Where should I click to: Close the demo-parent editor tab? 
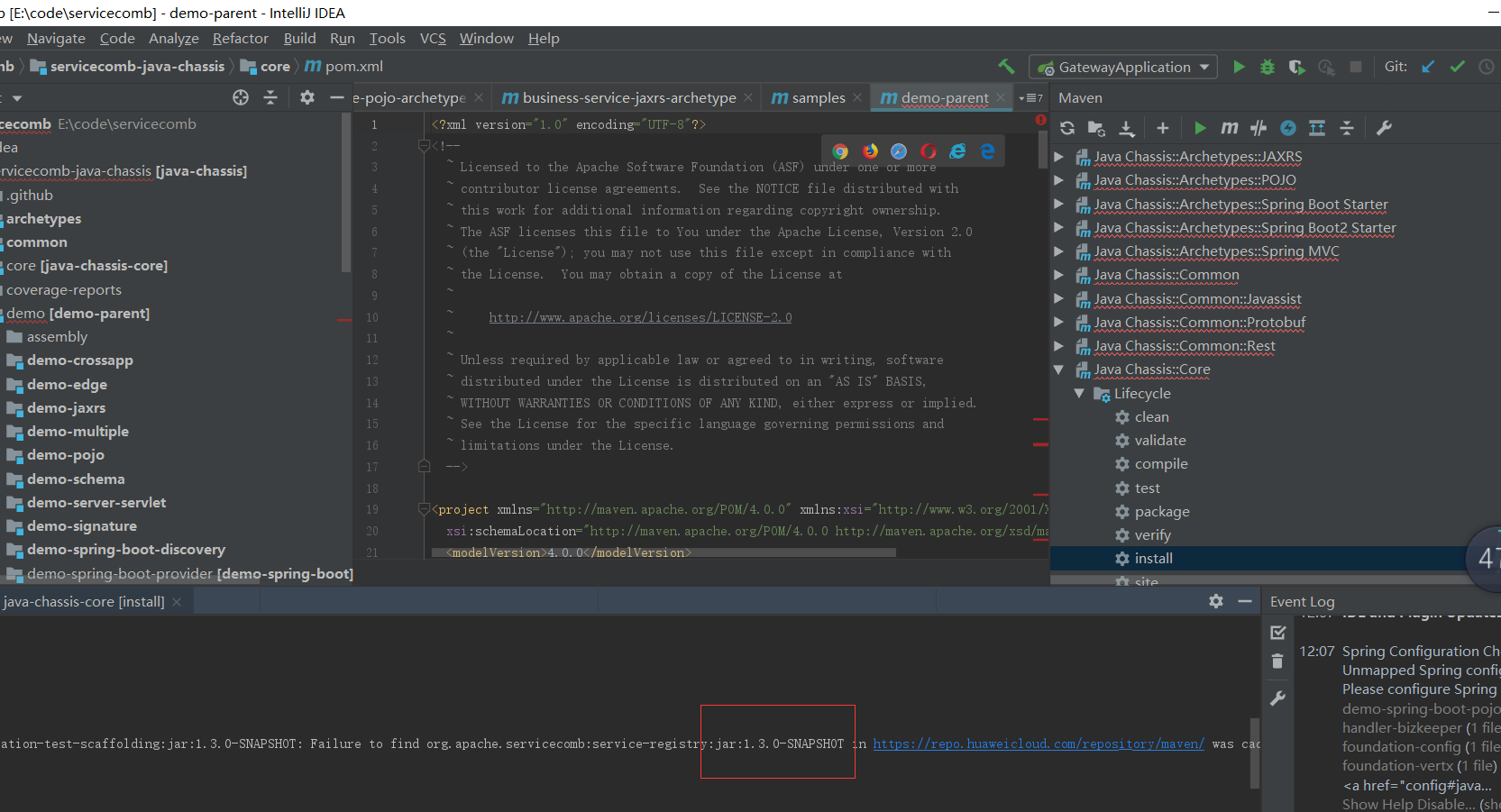tap(1001, 97)
